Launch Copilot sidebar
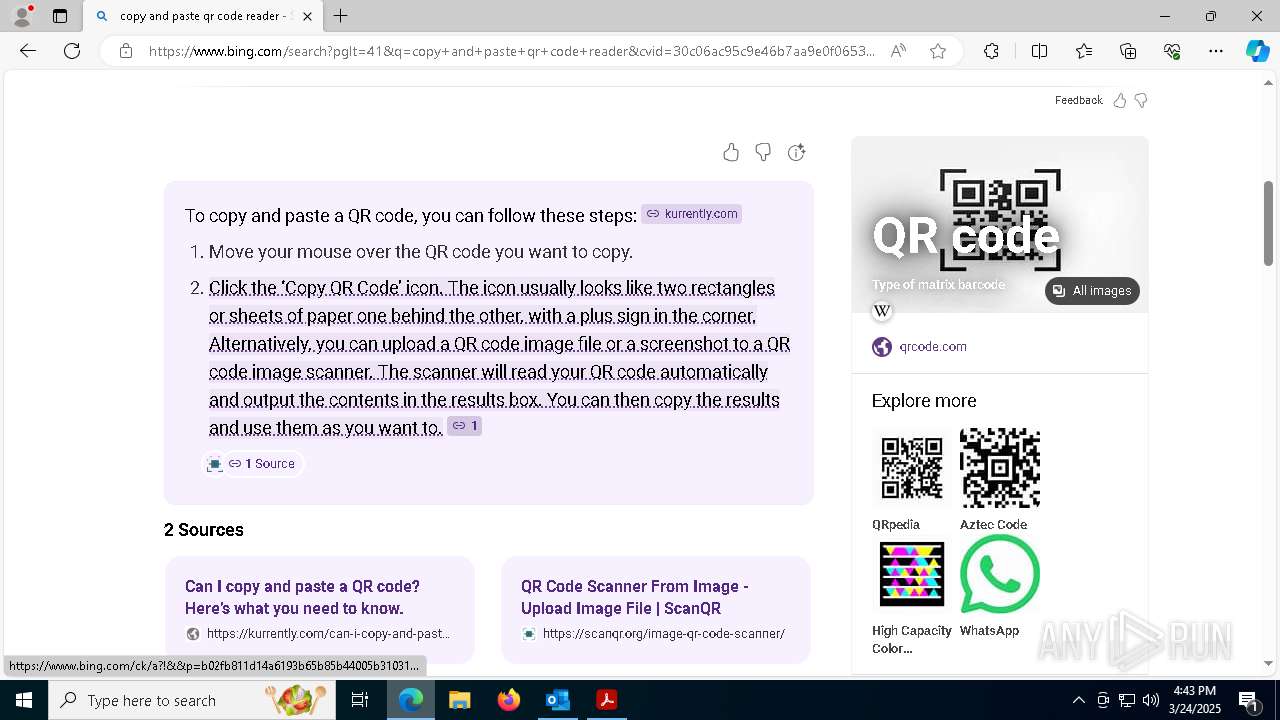This screenshot has width=1280, height=720. (x=1257, y=51)
